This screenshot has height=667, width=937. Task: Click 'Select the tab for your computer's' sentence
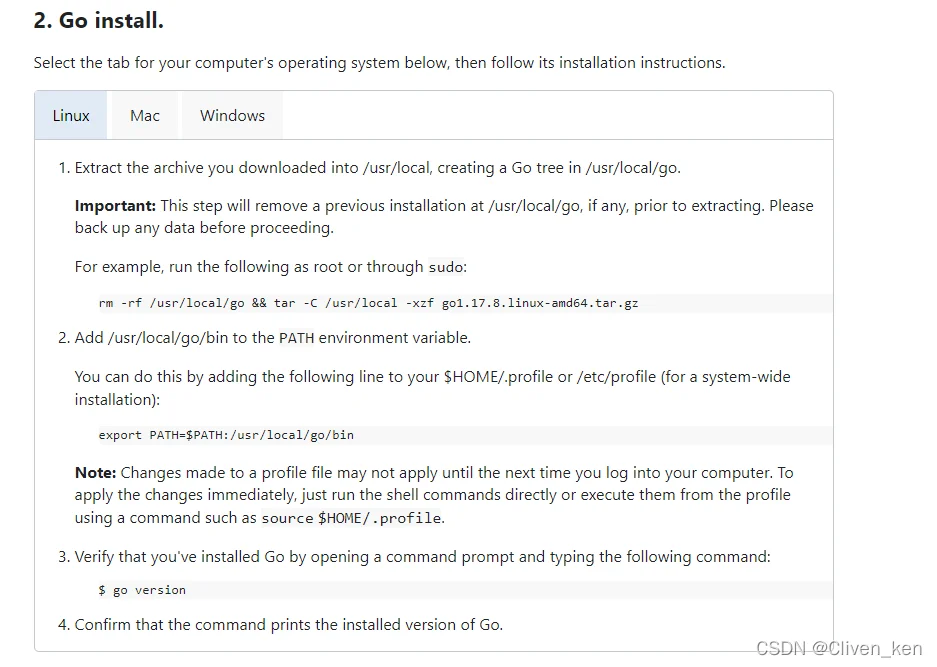click(379, 63)
